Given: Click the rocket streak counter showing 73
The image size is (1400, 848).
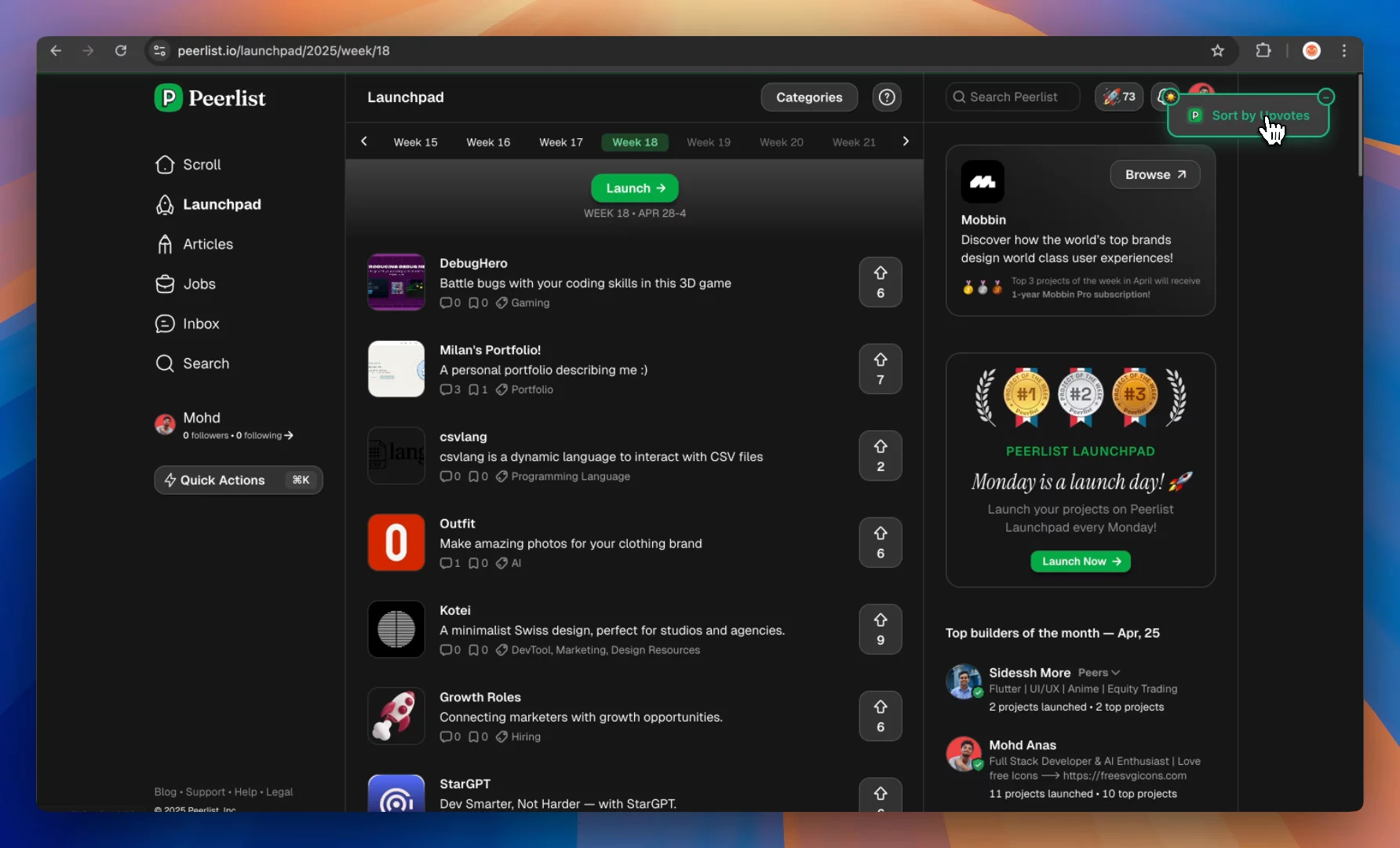Looking at the screenshot, I should pos(1117,97).
